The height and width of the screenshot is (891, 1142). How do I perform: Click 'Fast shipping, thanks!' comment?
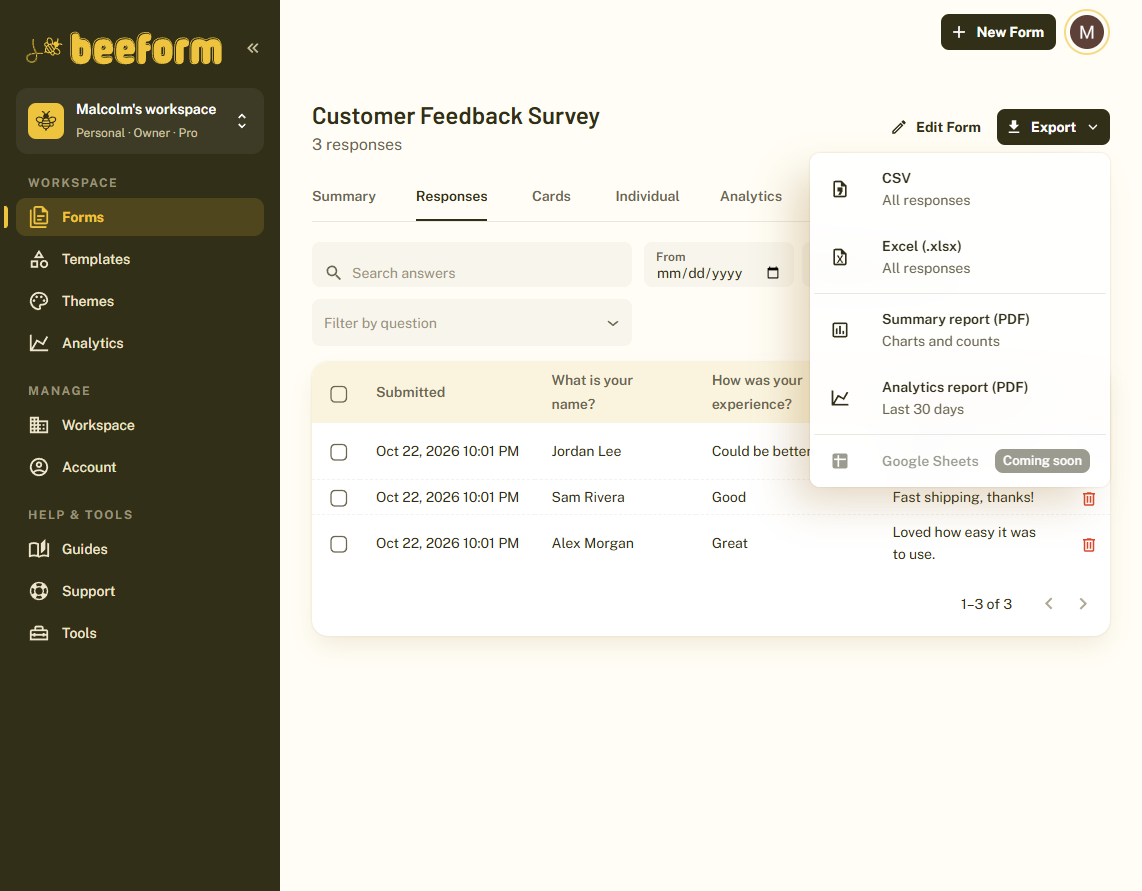(963, 497)
